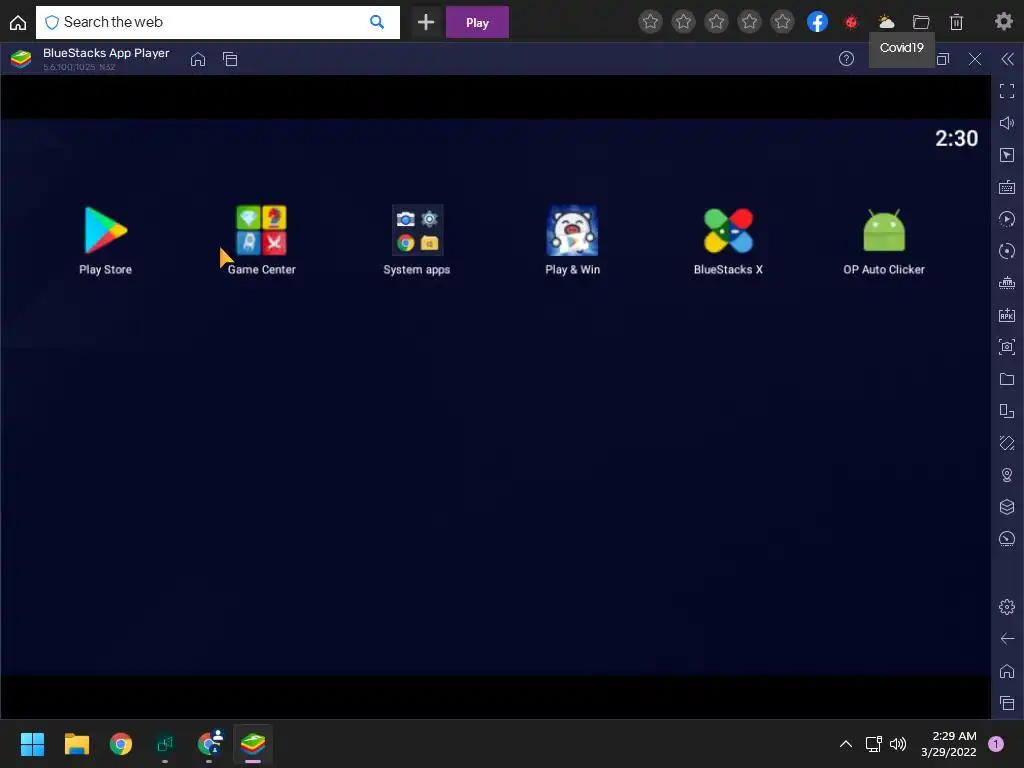Open the Facebook shortcut icon
1024x768 pixels.
tap(817, 22)
